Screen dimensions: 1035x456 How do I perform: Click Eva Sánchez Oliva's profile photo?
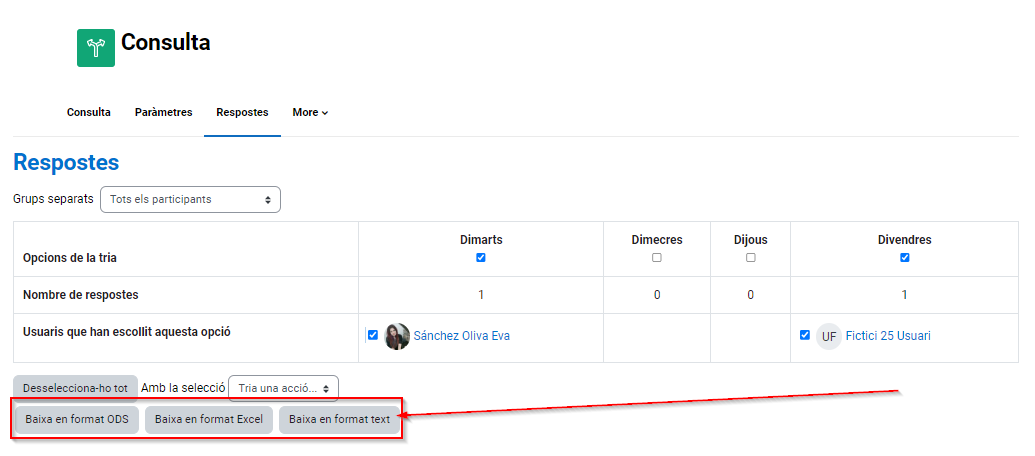pos(397,336)
